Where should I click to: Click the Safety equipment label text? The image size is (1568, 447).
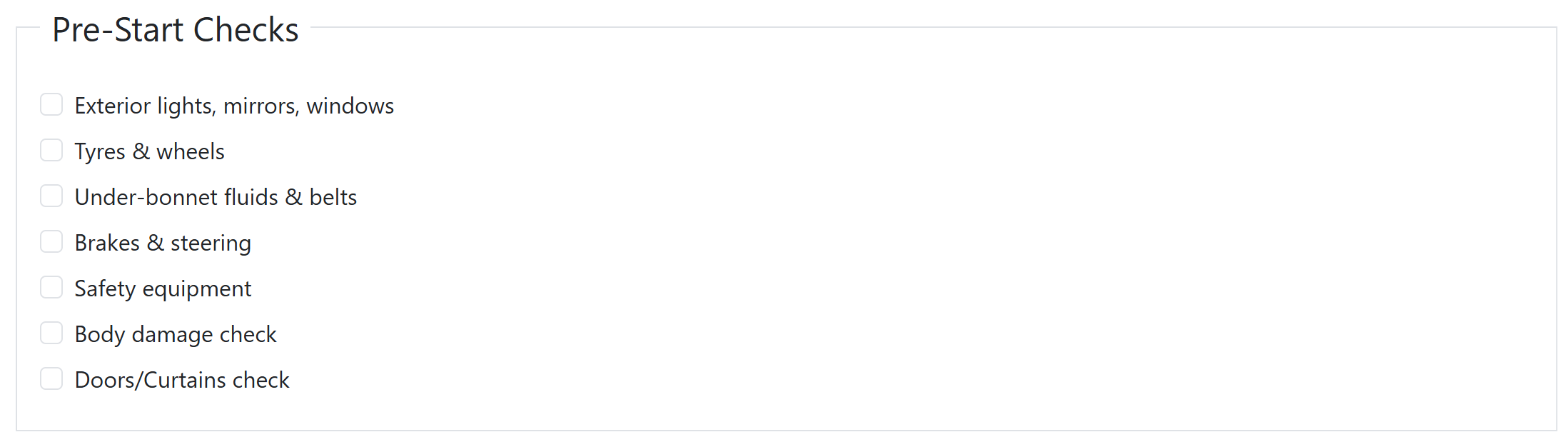[x=163, y=288]
